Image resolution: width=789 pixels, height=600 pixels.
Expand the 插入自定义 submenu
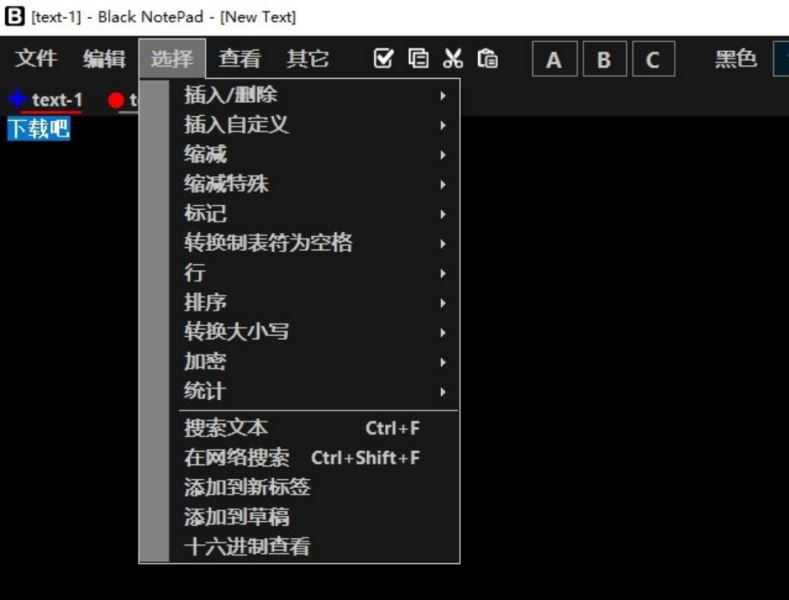click(314, 125)
